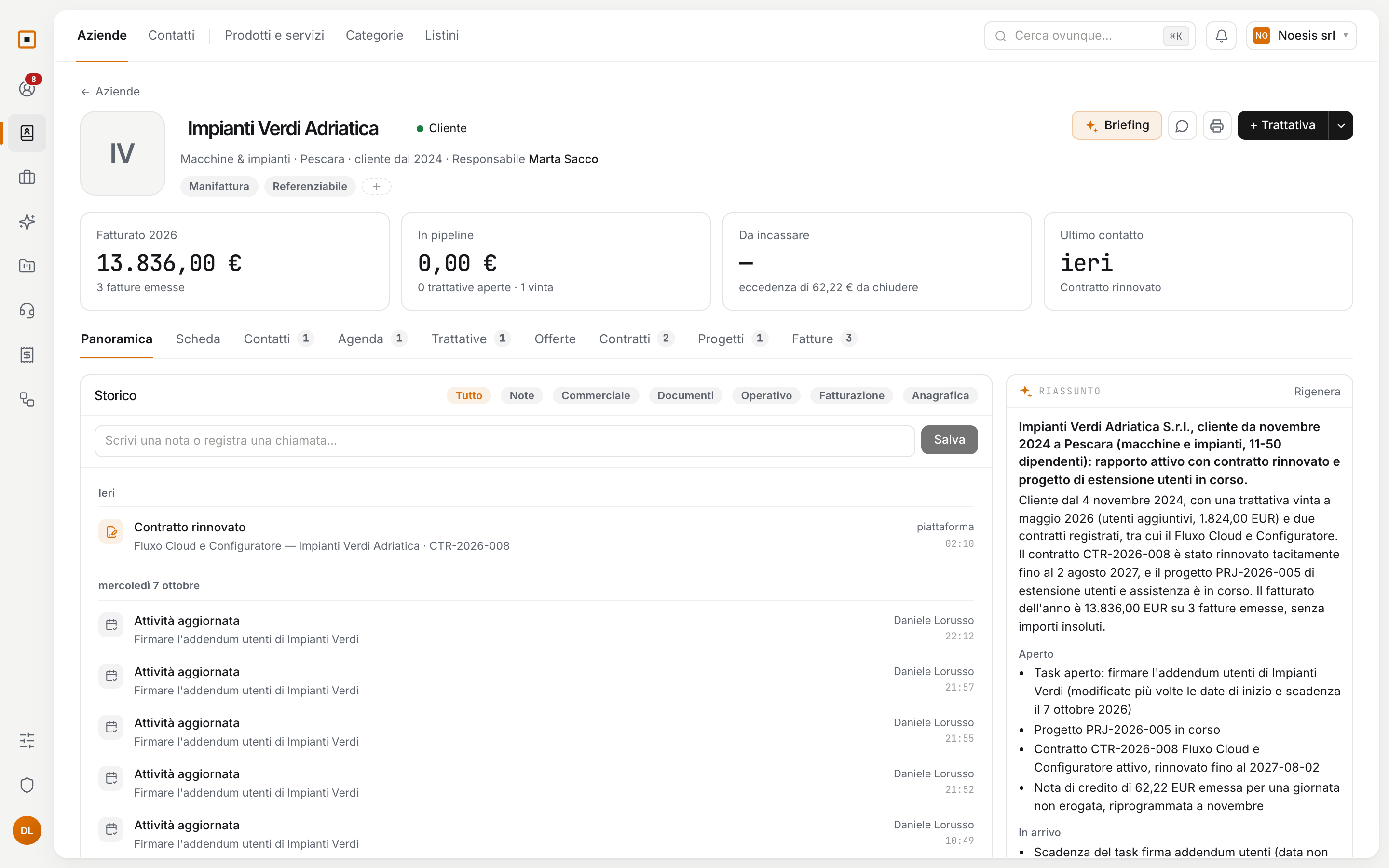Switch to the Scheda tab
The width and height of the screenshot is (1389, 868).
pos(198,339)
